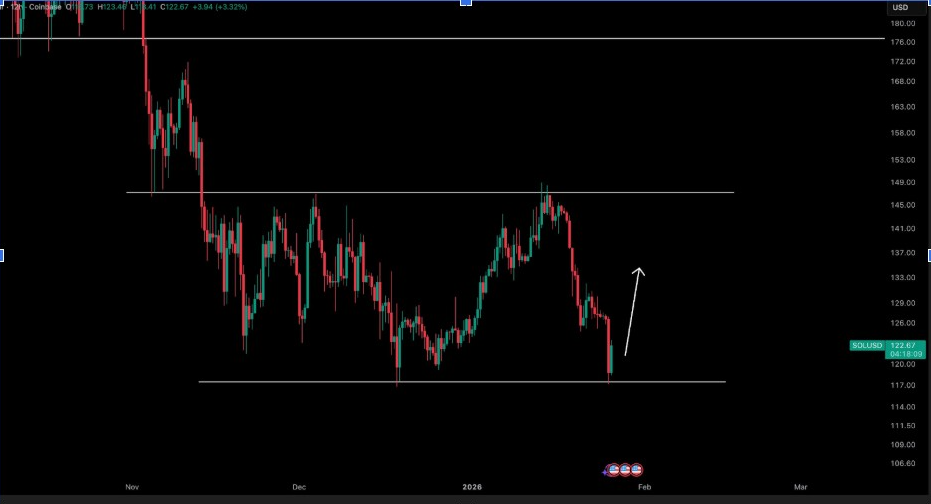The image size is (931, 504).
Task: Click the 168.00 price axis label
Action: 902,81
